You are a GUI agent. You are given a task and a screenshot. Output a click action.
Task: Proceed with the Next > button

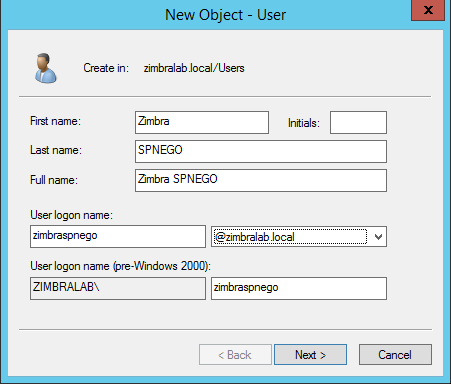(x=310, y=355)
